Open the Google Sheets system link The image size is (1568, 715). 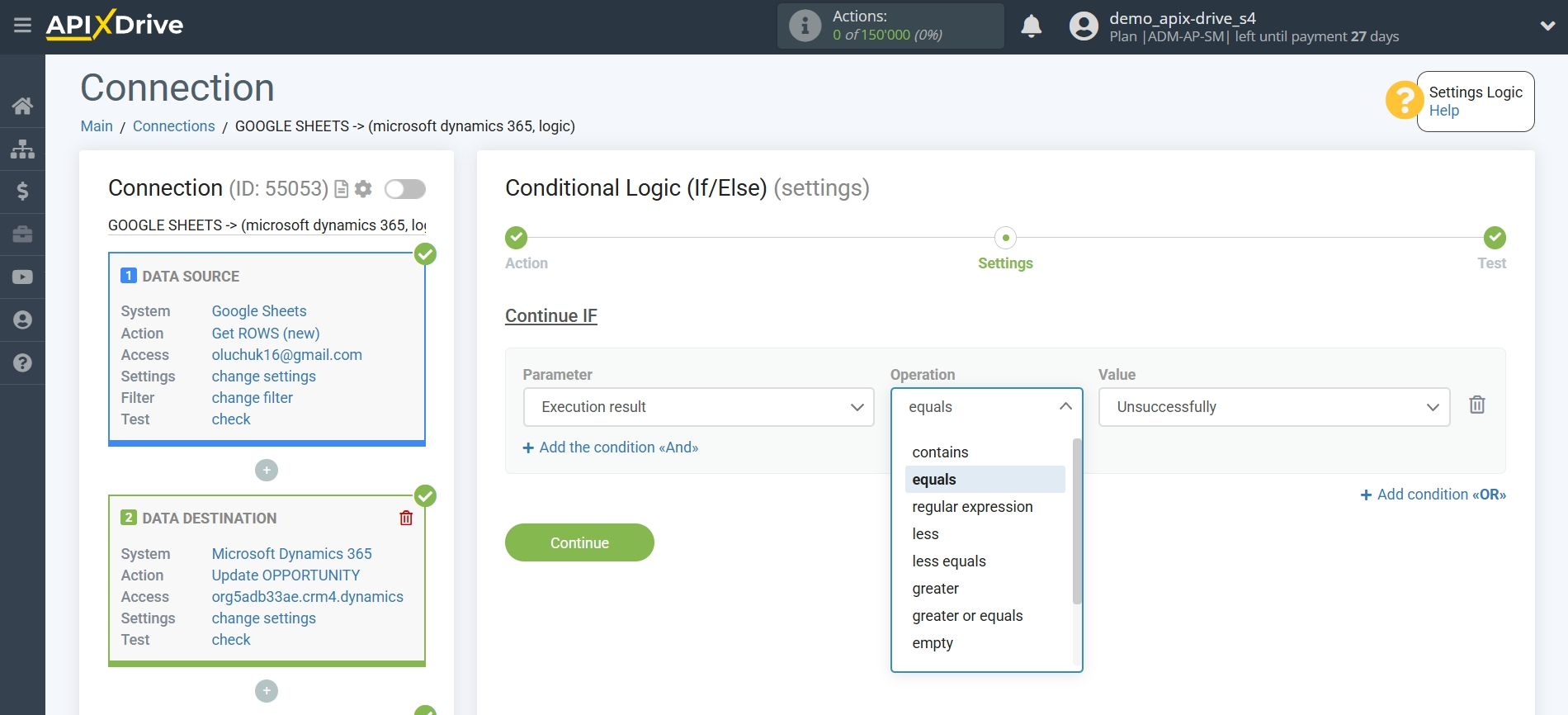(259, 311)
